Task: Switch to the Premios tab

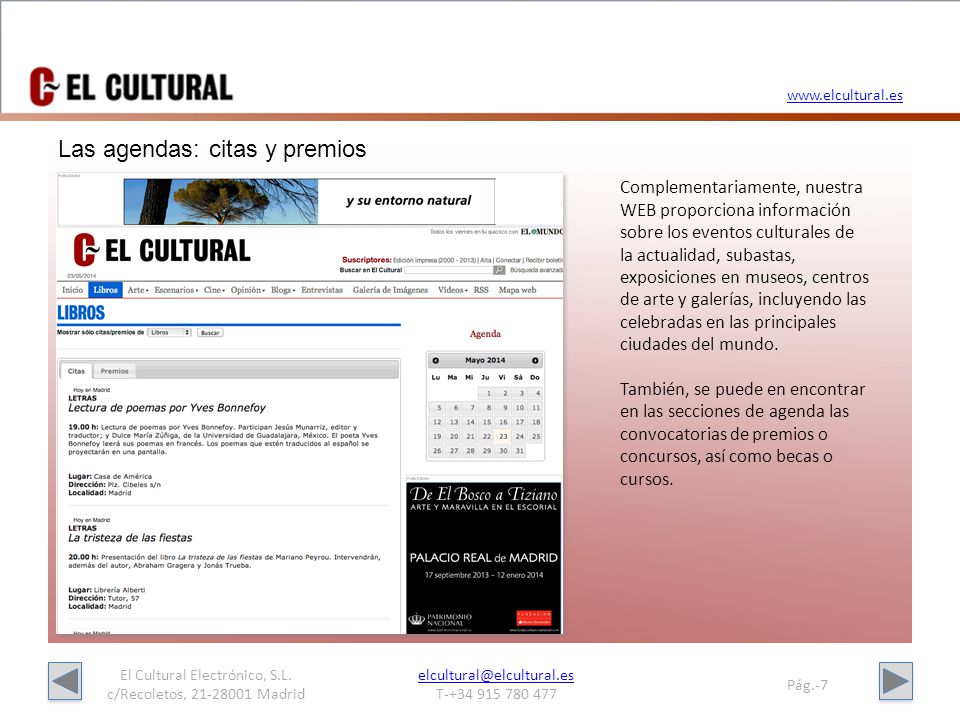Action: click(x=114, y=371)
